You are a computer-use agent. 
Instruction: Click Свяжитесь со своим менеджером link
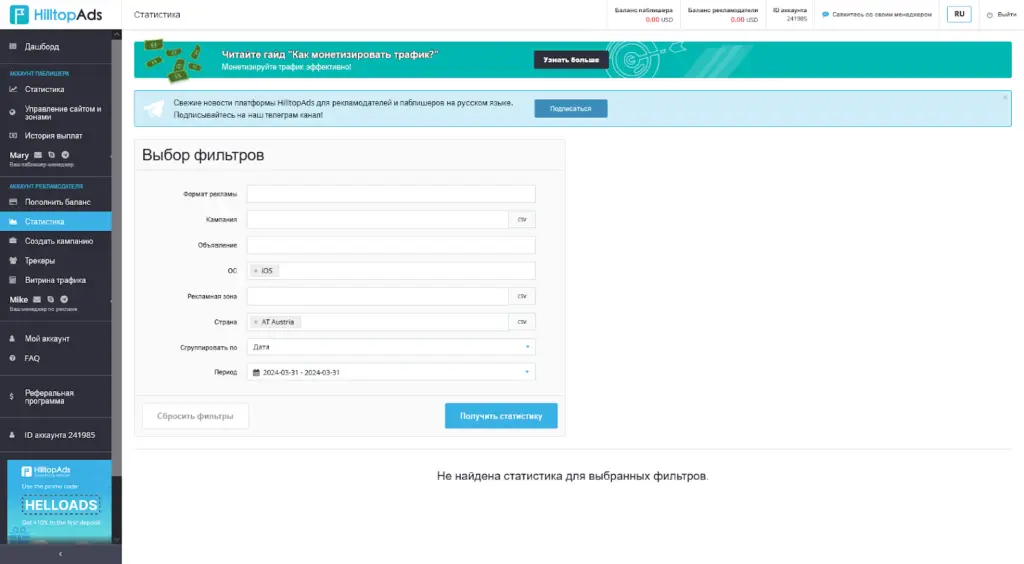click(x=876, y=14)
